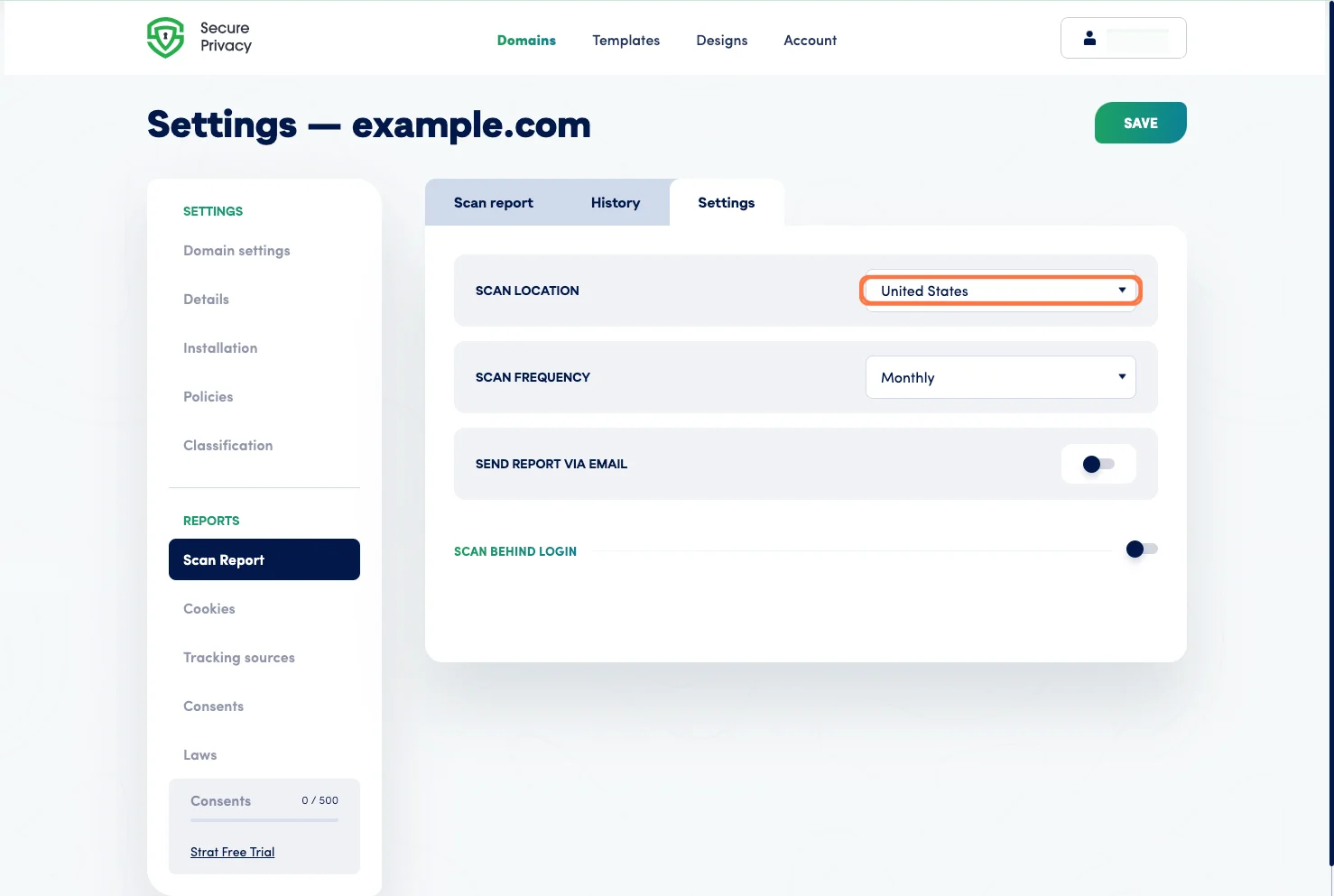
Task: Click the Strat Free Trial link
Action: pos(232,851)
